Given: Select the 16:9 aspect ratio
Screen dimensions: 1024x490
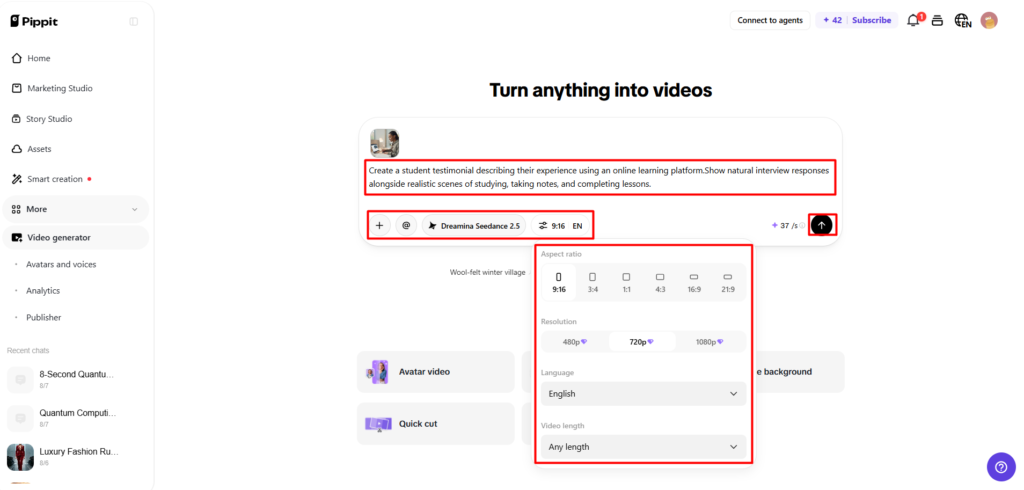Looking at the screenshot, I should [x=694, y=282].
